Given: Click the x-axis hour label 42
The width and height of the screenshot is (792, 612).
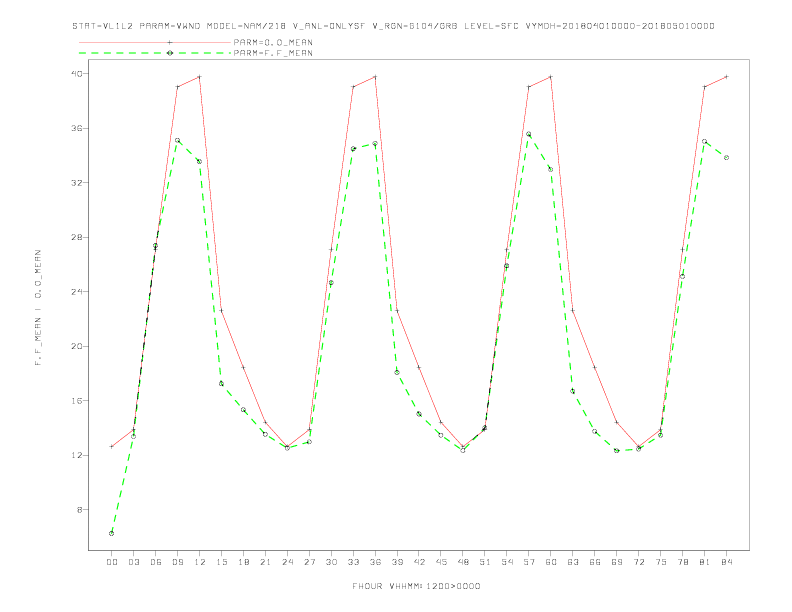Looking at the screenshot, I should point(419,562).
